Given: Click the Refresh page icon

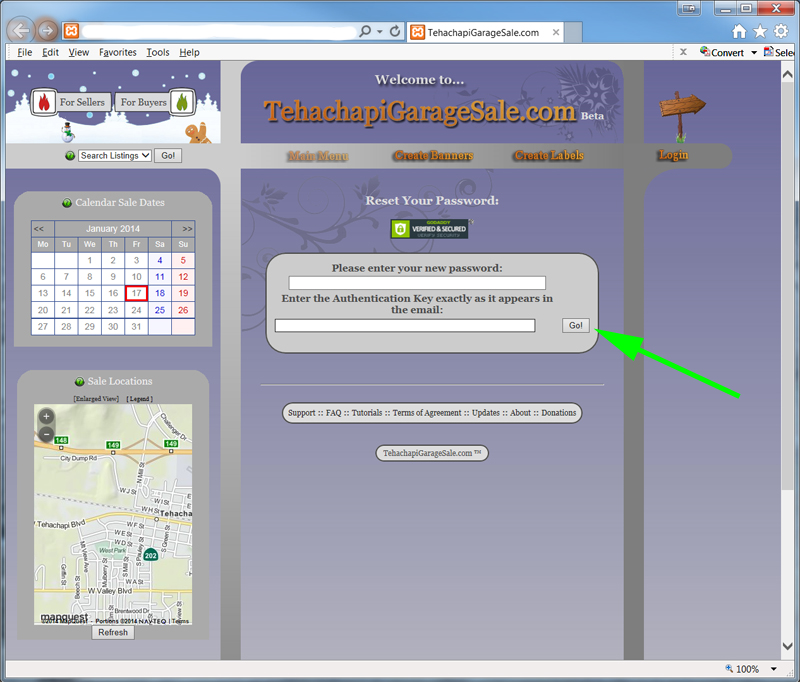Looking at the screenshot, I should pyautogui.click(x=395, y=32).
